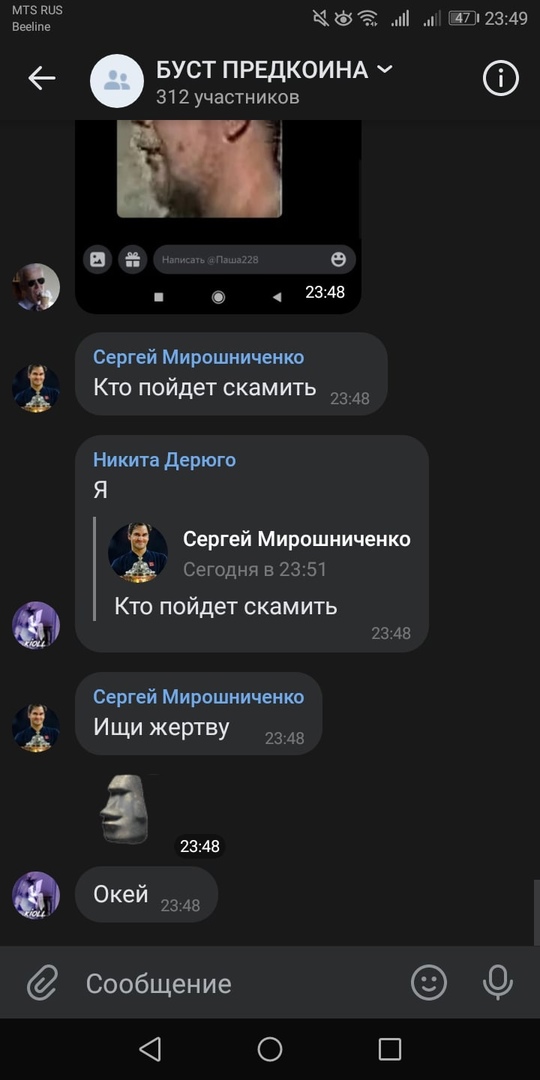Screen dimensions: 540x1080
Task: Tap the back arrow in chat header
Action: 41,79
